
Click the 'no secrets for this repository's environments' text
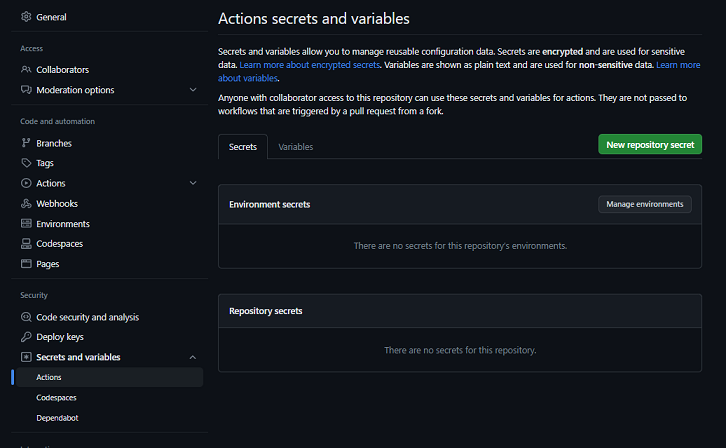pyautogui.click(x=460, y=246)
